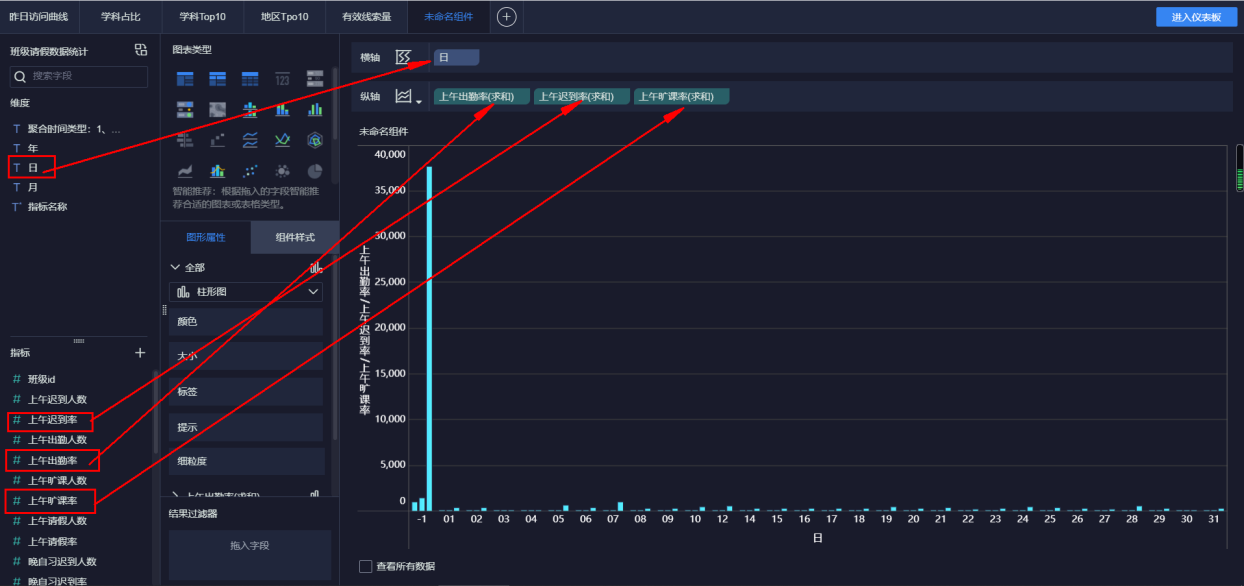Click the 标签 attribute shelf
The width and height of the screenshot is (1244, 586).
pyautogui.click(x=246, y=392)
